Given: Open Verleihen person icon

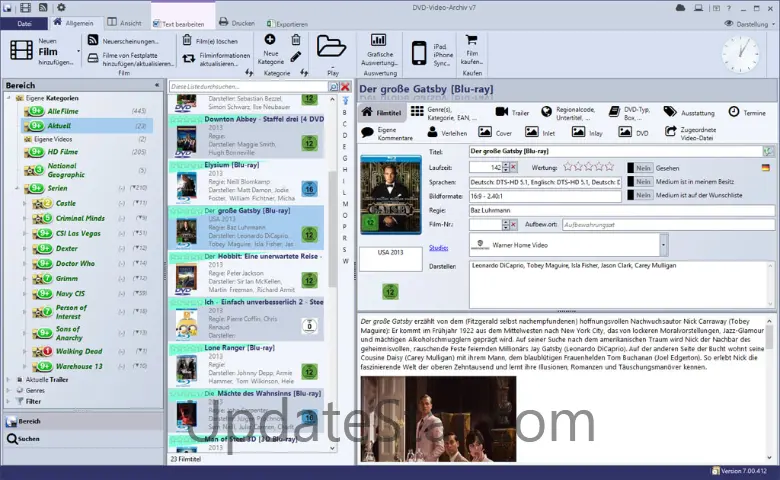Looking at the screenshot, I should [432, 132].
